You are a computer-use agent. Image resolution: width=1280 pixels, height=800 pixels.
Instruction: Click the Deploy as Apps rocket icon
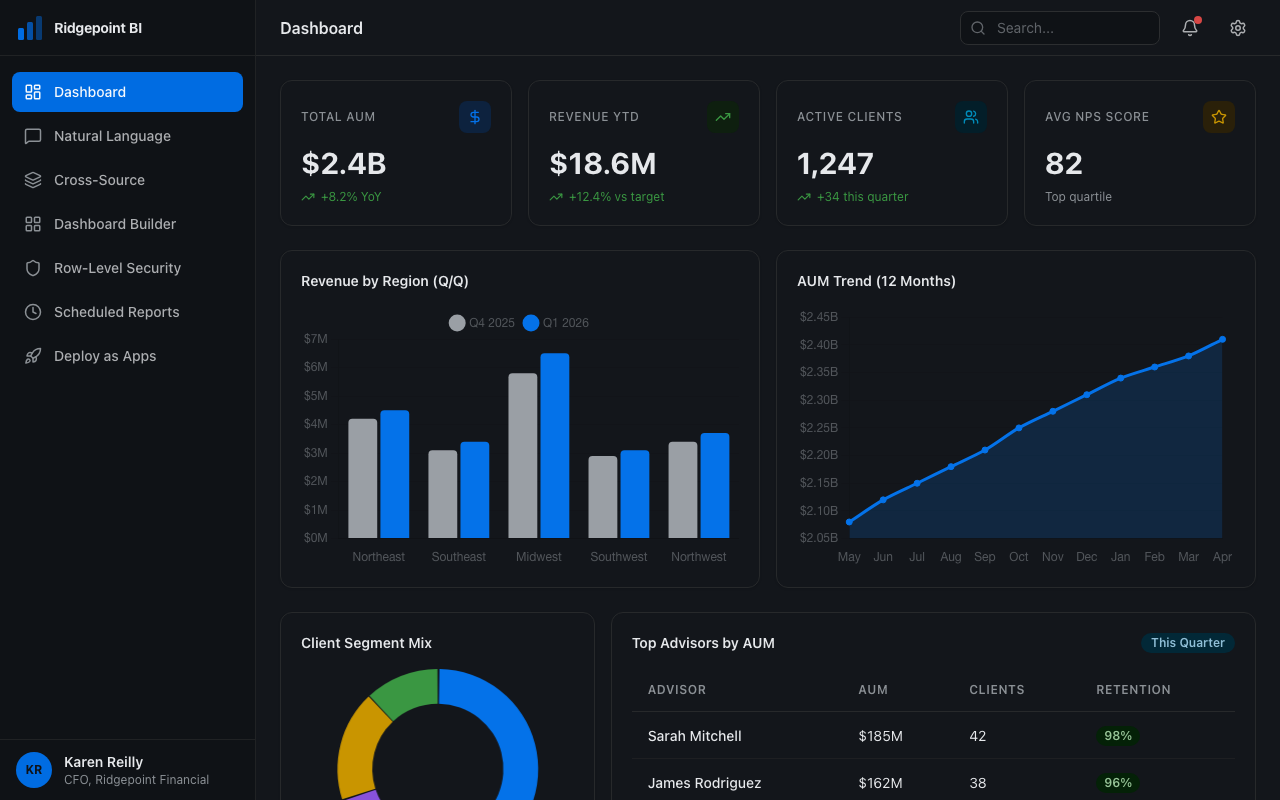coord(32,356)
